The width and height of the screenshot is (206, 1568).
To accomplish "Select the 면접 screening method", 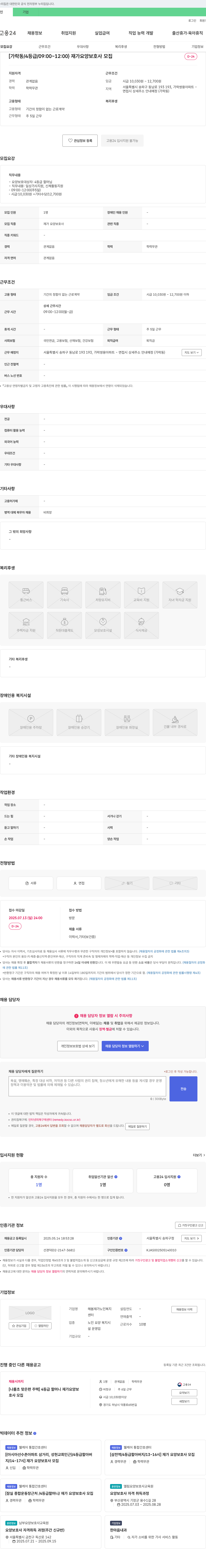I will click(79, 883).
